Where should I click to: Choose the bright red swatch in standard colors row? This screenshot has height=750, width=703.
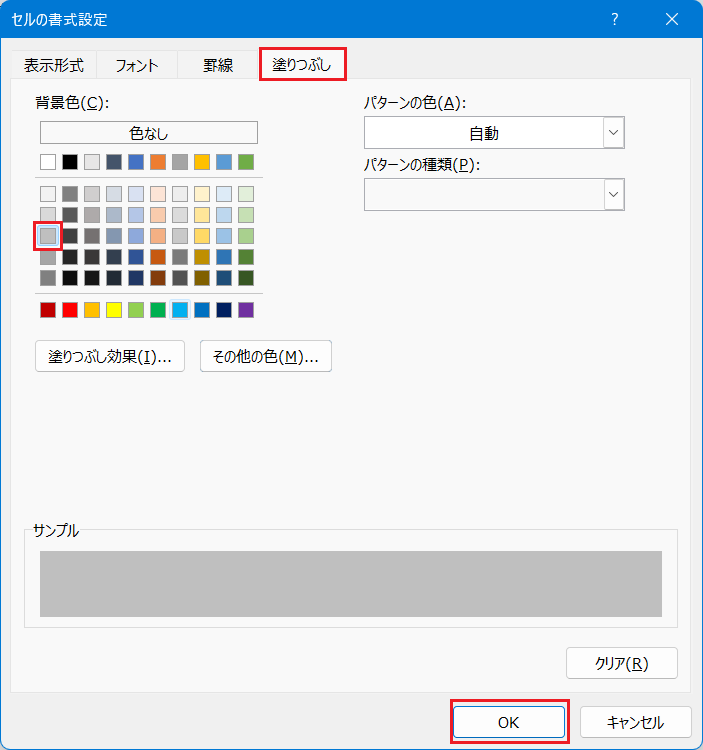[70, 310]
